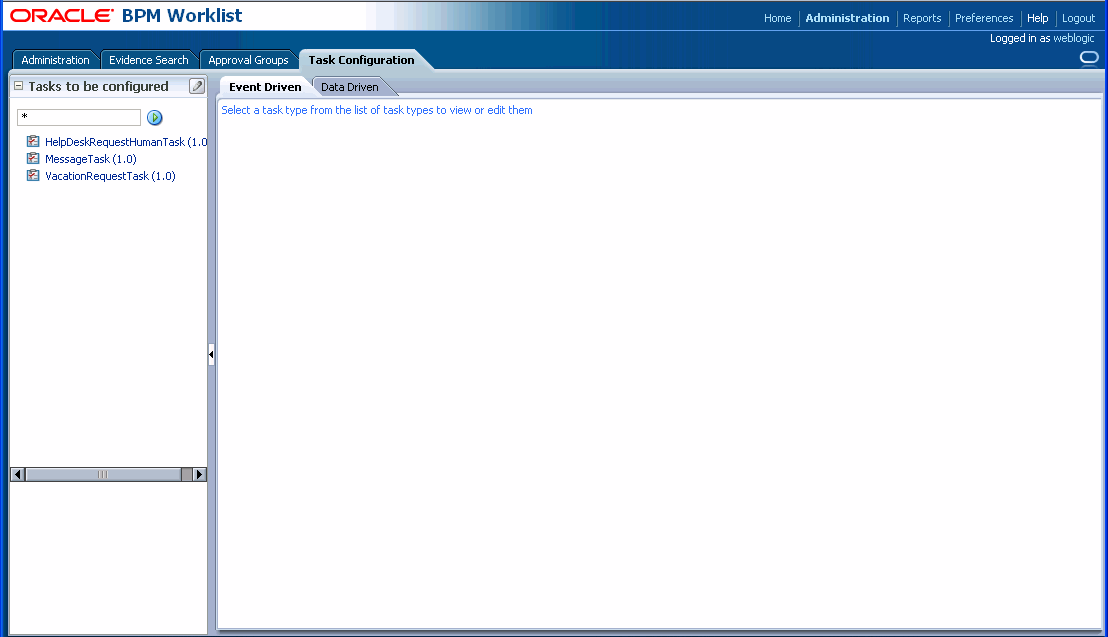
Task: Switch to the Data Driven tab
Action: pyautogui.click(x=349, y=86)
